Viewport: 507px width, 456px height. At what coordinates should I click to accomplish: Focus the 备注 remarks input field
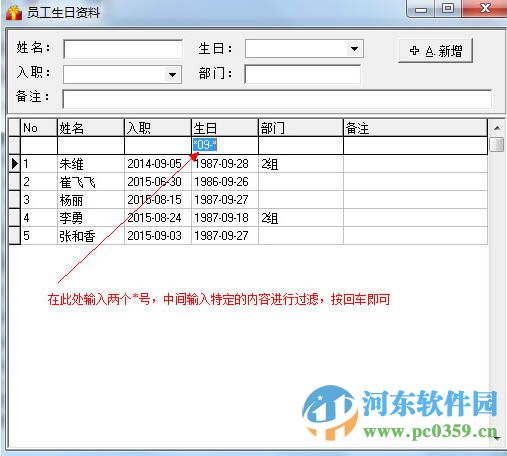coord(277,99)
